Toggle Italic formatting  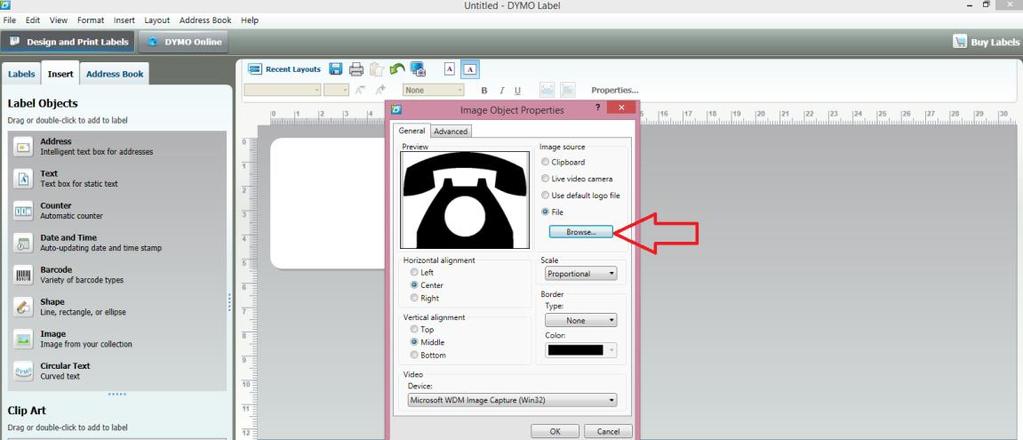point(502,91)
